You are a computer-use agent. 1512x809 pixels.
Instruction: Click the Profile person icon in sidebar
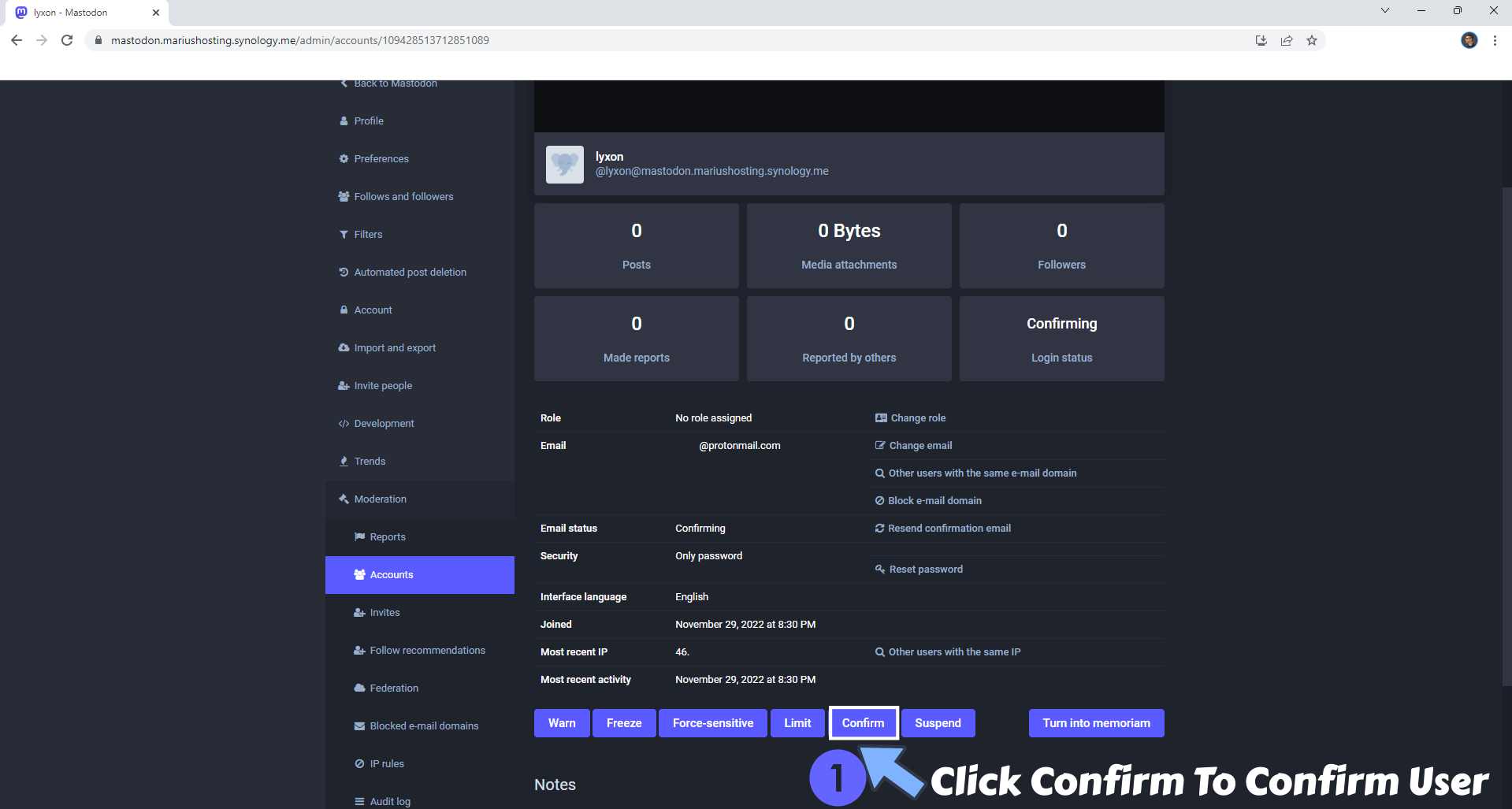pos(344,121)
